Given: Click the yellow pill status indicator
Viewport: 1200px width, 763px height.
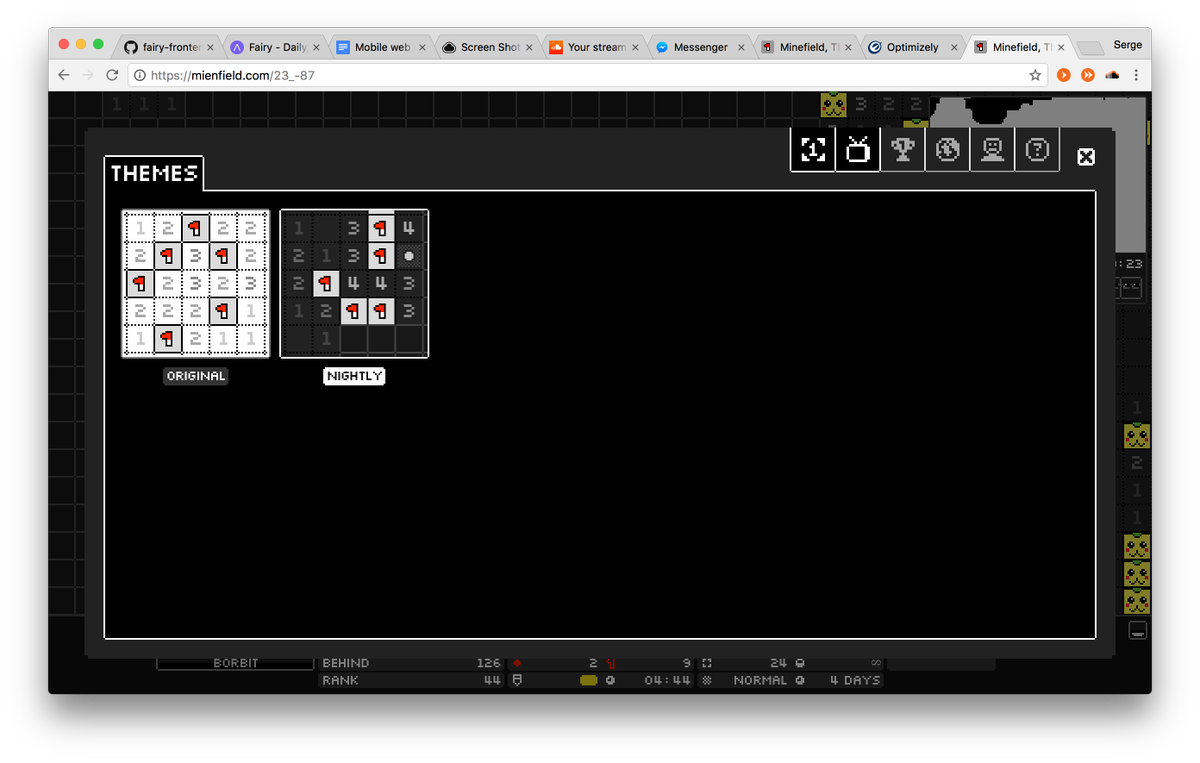Looking at the screenshot, I should click(x=588, y=680).
